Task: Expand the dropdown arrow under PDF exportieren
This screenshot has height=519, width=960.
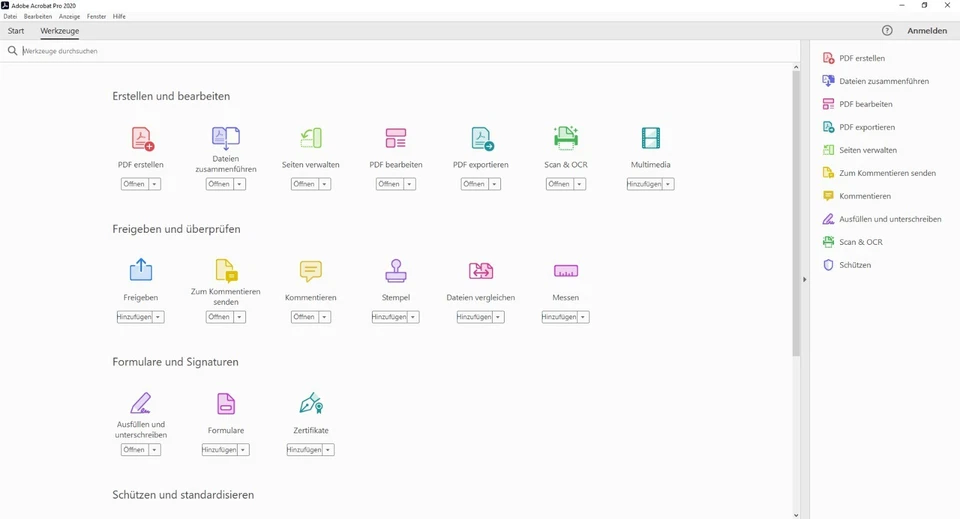Action: [494, 184]
